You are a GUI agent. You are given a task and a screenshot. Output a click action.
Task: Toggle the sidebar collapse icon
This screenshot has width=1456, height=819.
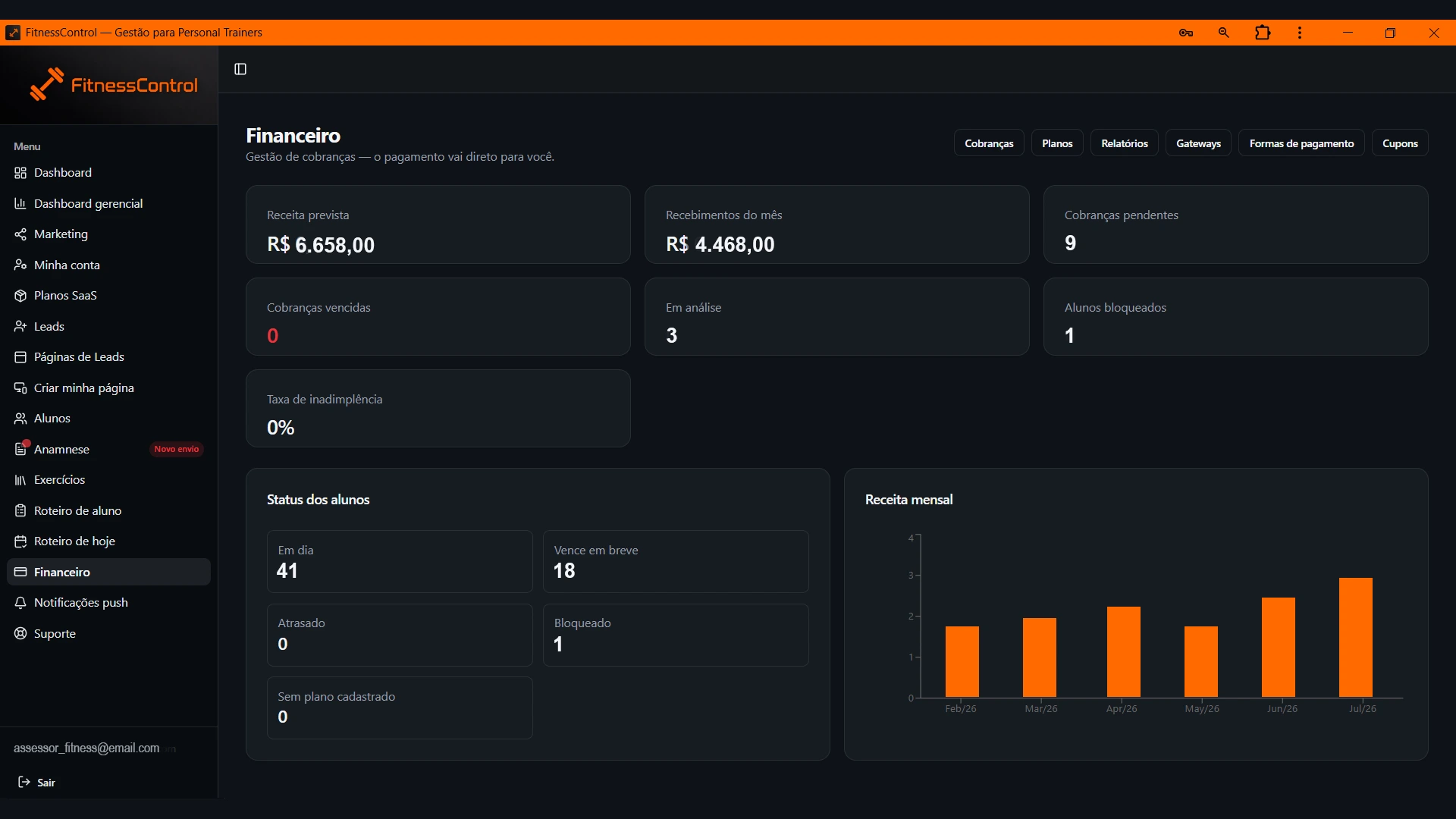[x=240, y=69]
